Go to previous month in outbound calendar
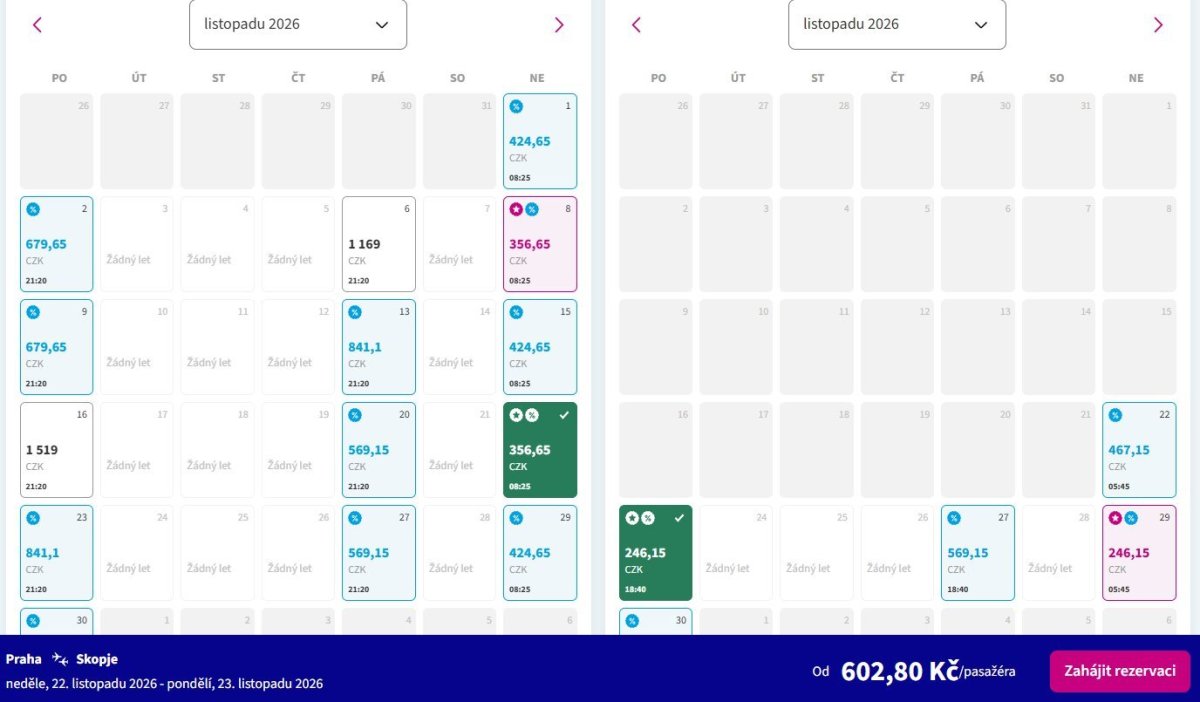 pos(37,25)
